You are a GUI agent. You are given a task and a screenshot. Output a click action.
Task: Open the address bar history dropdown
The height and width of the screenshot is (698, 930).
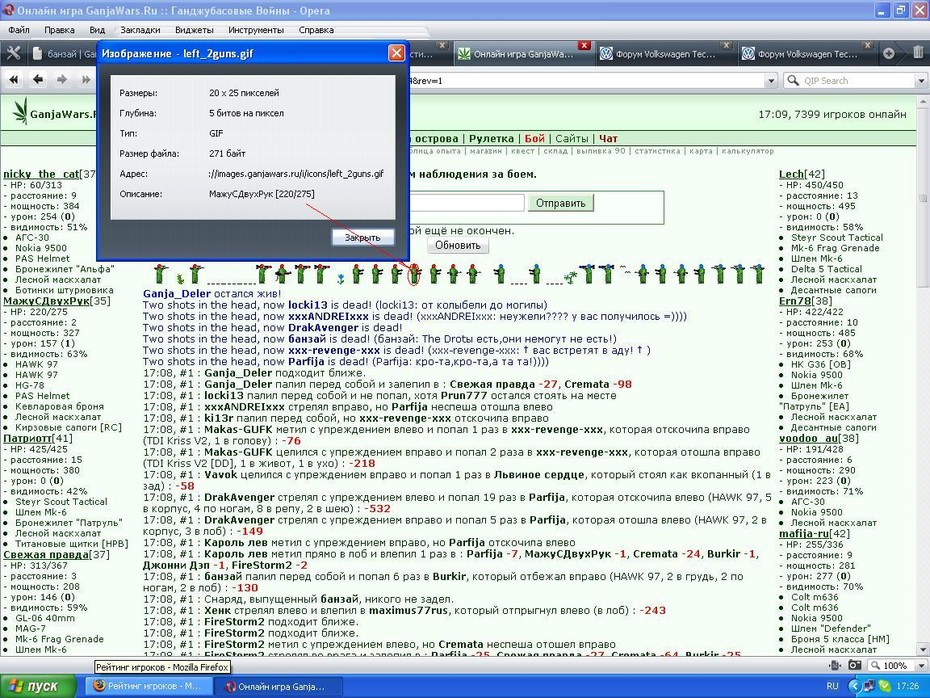[x=770, y=81]
